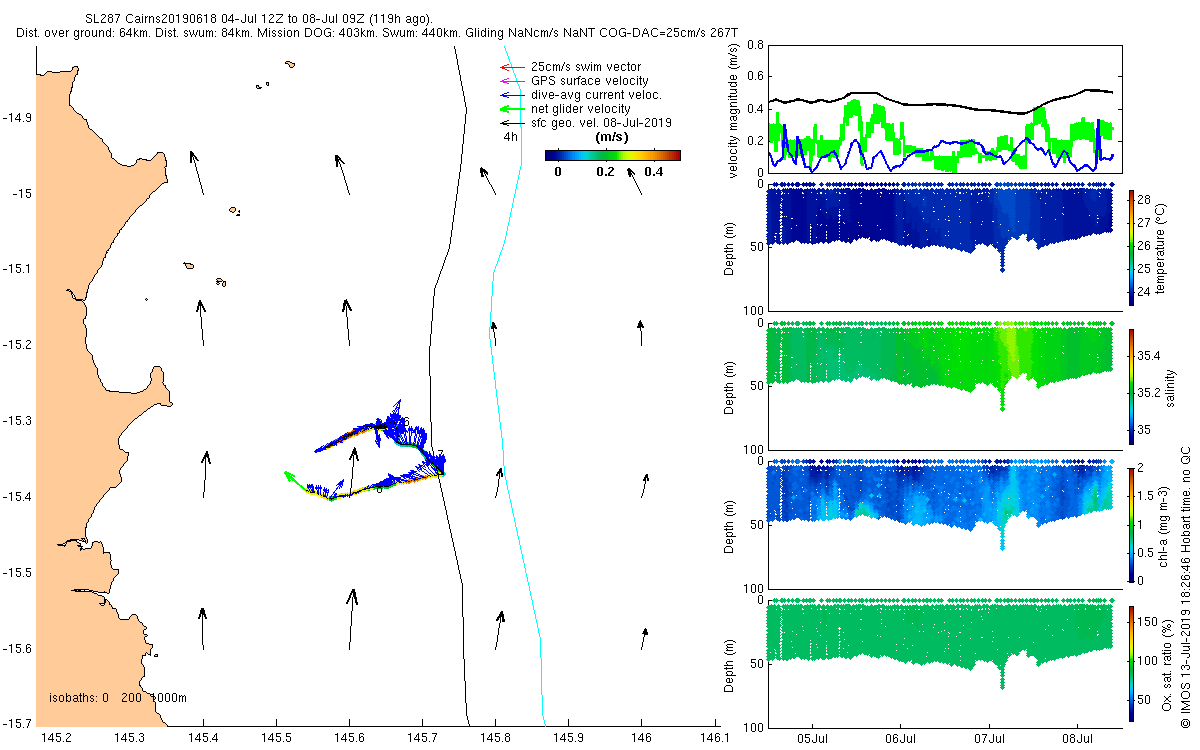This screenshot has width=1200, height=750.
Task: Click the 'salinity' colorbar label
Action: 1171,386
